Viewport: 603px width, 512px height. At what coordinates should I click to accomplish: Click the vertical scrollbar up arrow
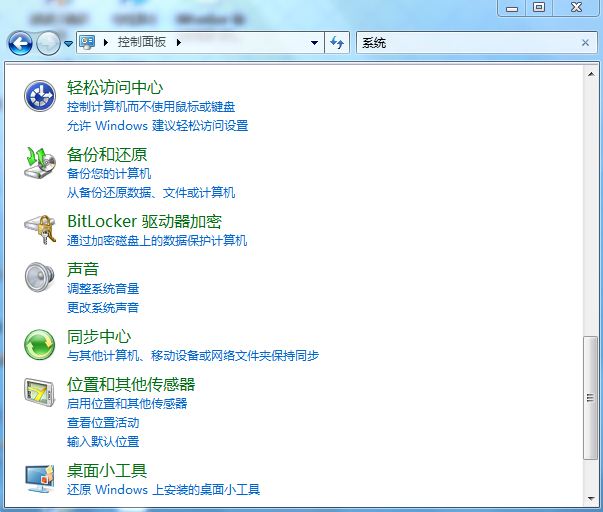coord(591,74)
